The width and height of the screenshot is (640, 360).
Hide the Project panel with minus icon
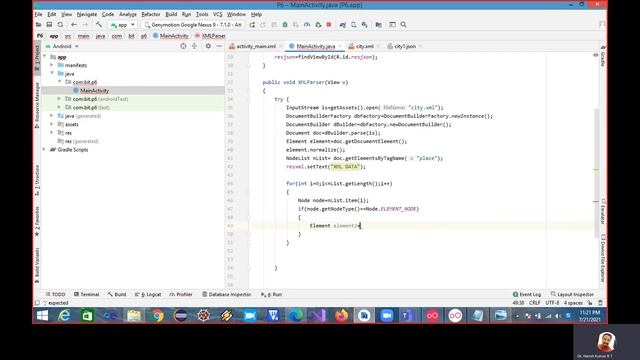coord(219,46)
